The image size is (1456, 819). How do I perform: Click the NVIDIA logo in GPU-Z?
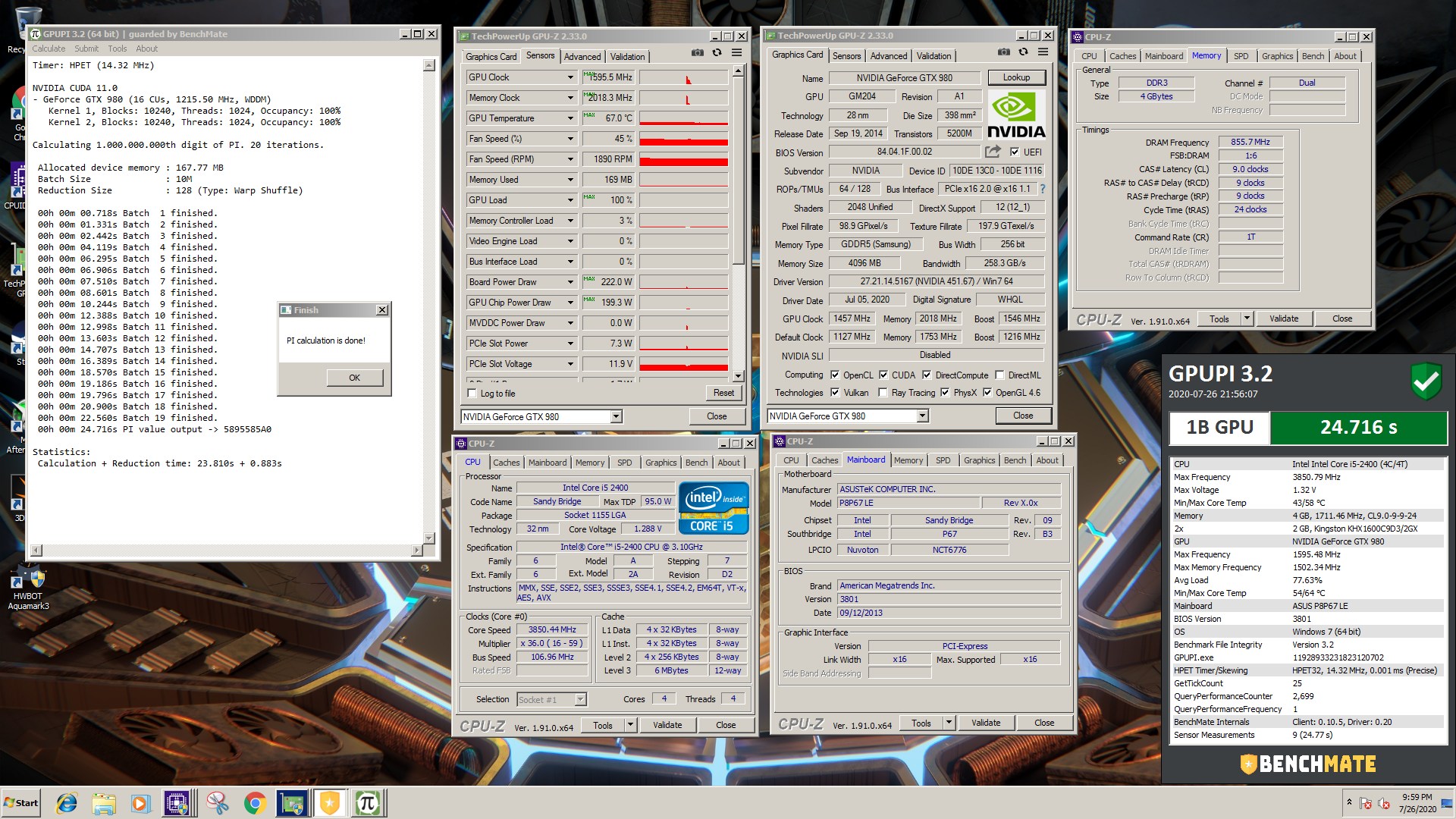(1016, 115)
